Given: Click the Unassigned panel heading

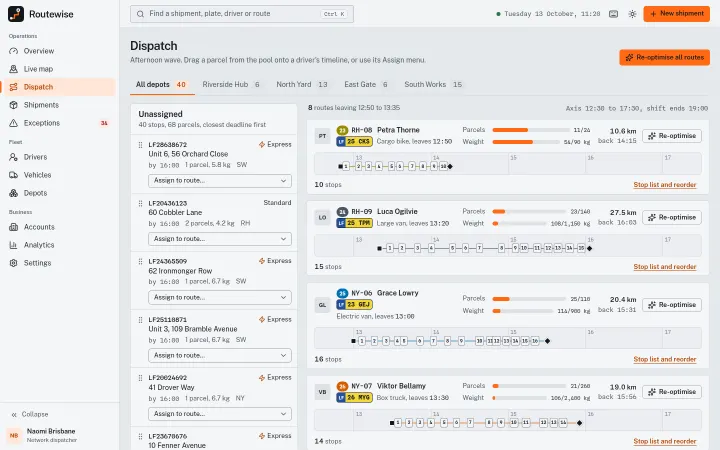Looking at the screenshot, I should pos(160,114).
